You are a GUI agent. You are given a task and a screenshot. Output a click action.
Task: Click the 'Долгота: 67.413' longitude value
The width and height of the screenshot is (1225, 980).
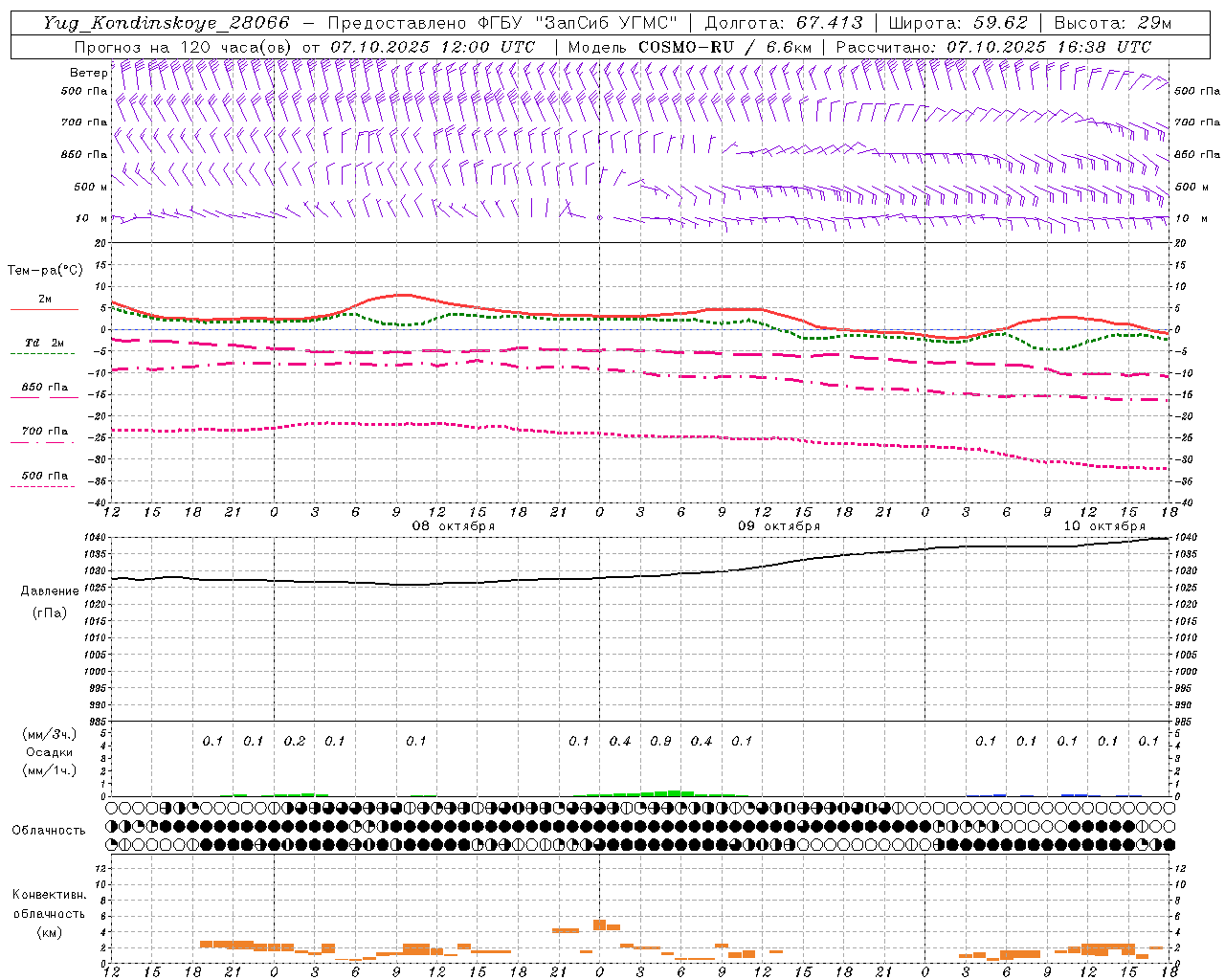pos(783,23)
